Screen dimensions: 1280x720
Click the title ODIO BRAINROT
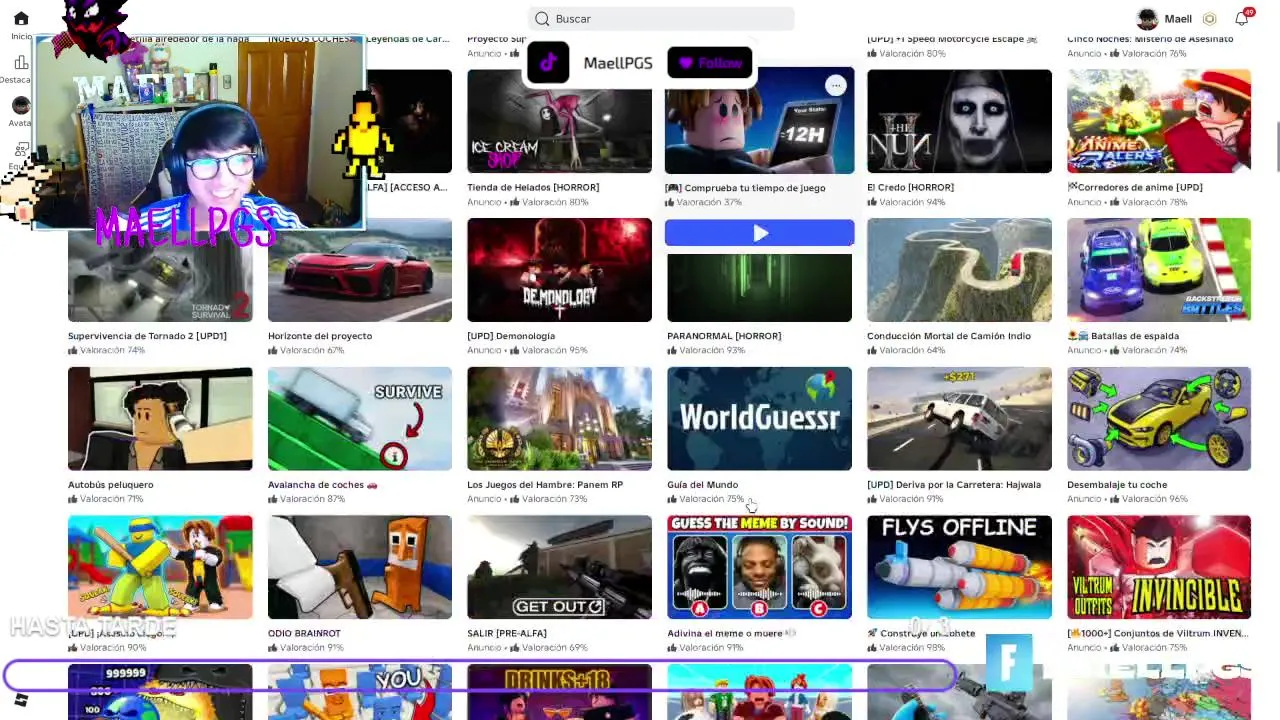click(304, 633)
